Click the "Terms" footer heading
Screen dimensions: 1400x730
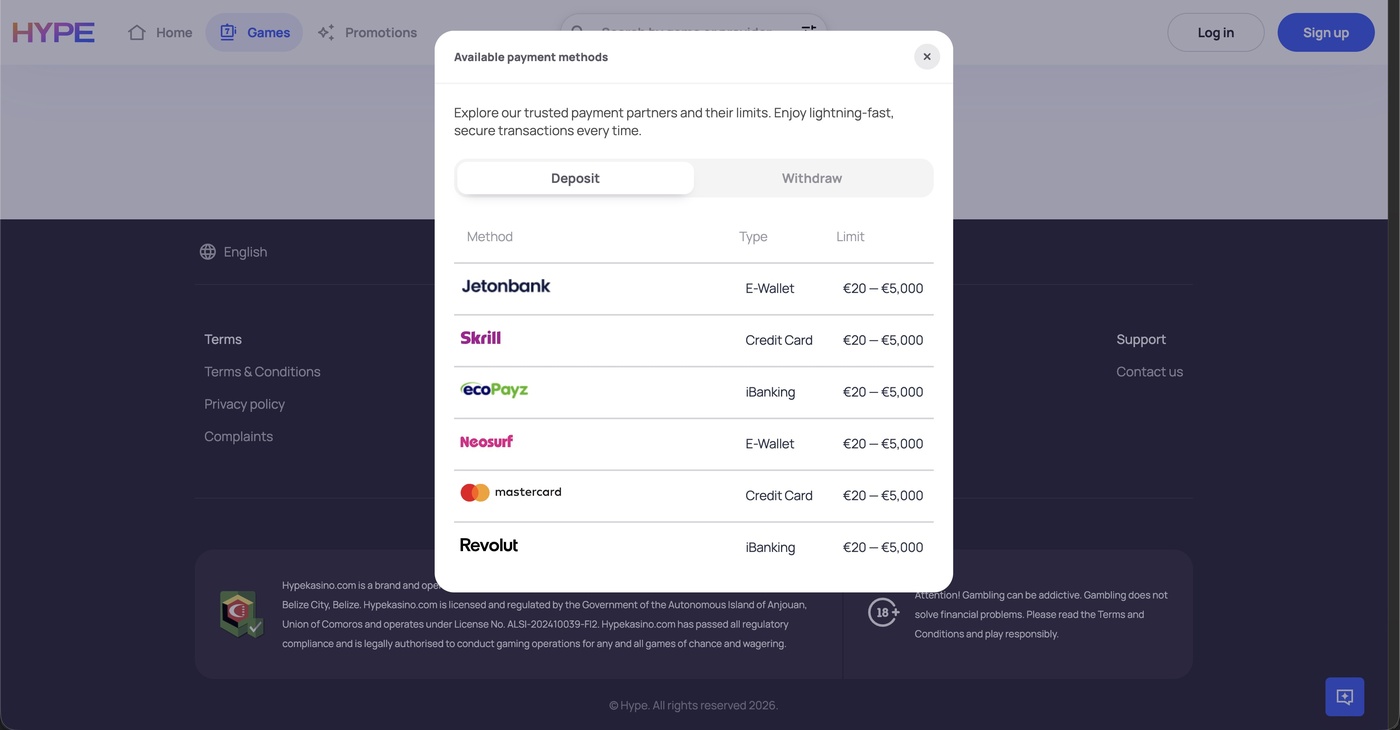pyautogui.click(x=223, y=340)
